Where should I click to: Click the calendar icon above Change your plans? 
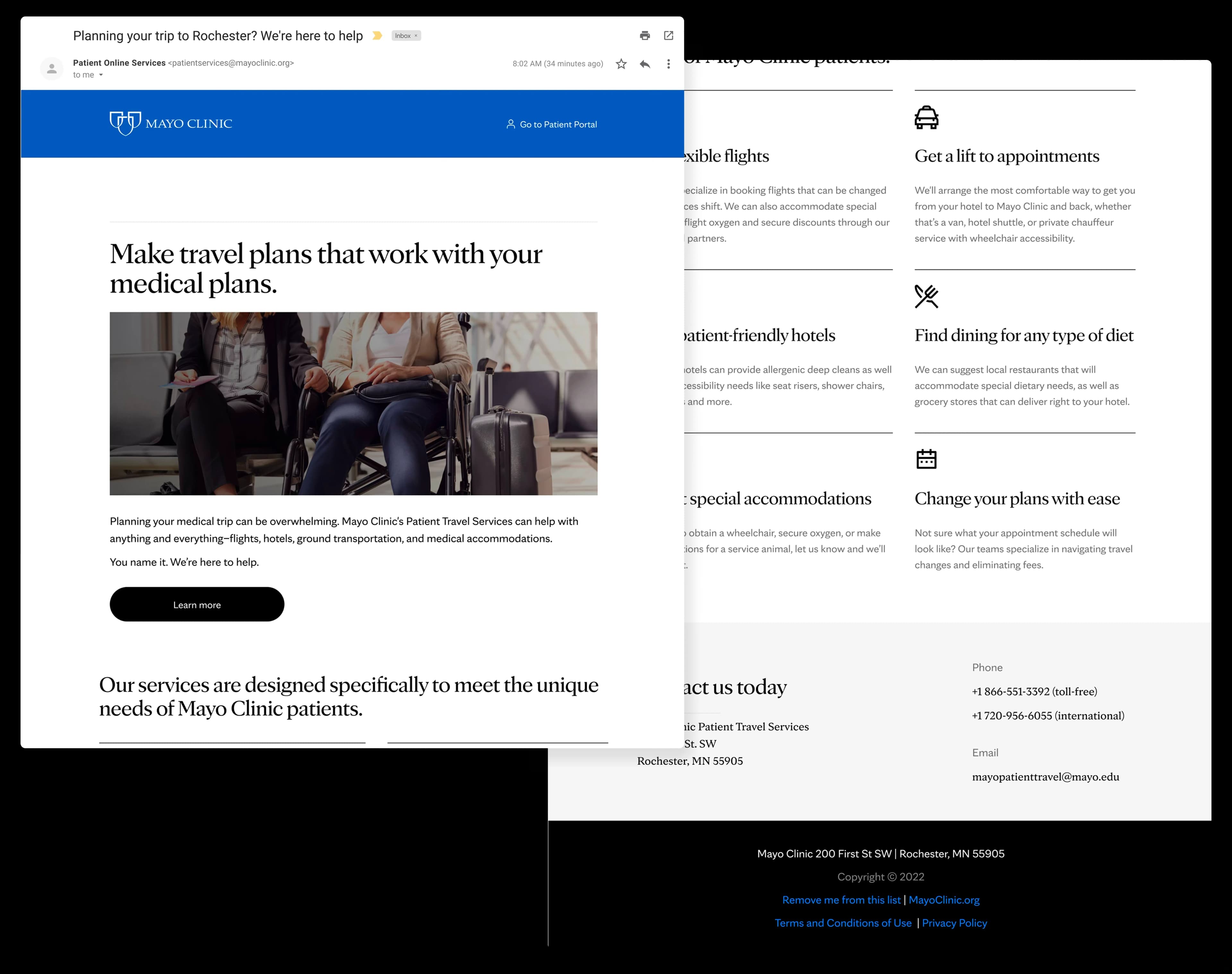coord(926,459)
